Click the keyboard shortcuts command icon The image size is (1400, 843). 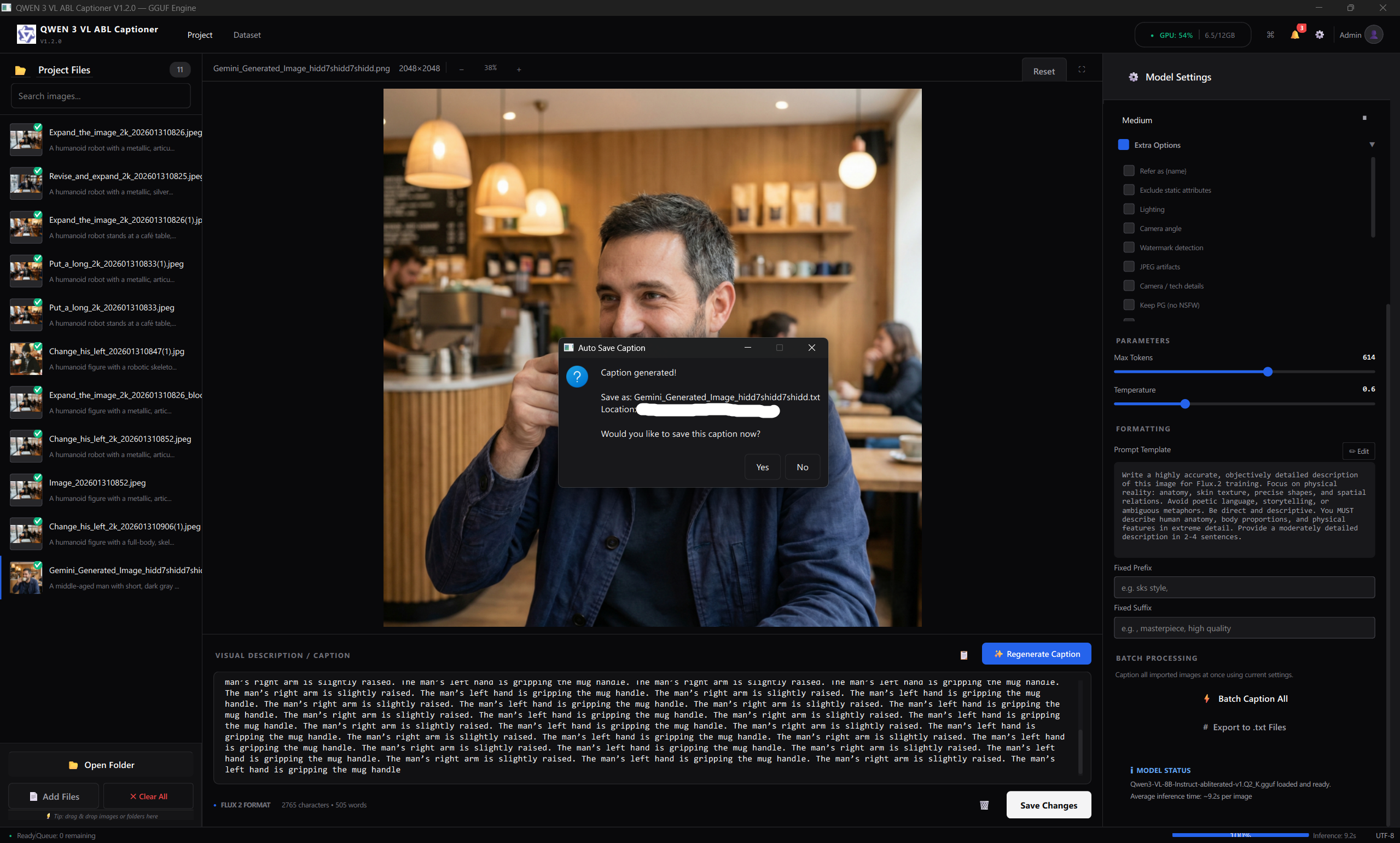pyautogui.click(x=1270, y=34)
